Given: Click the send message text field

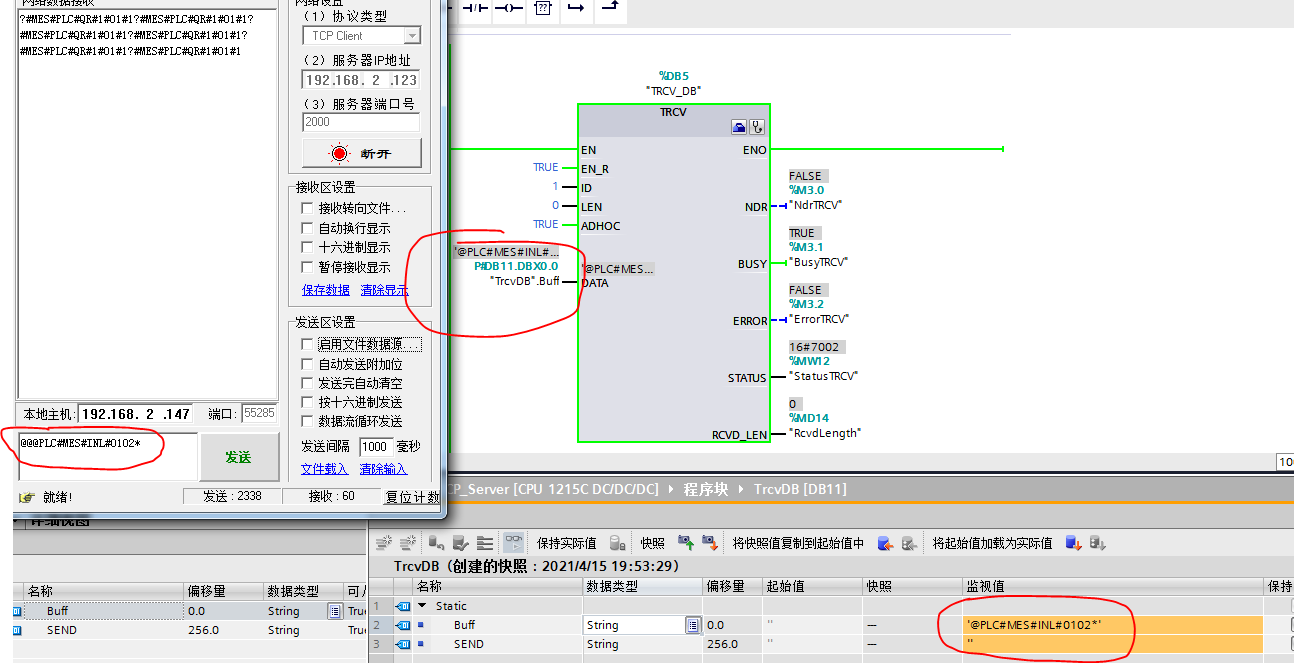Looking at the screenshot, I should coord(107,456).
